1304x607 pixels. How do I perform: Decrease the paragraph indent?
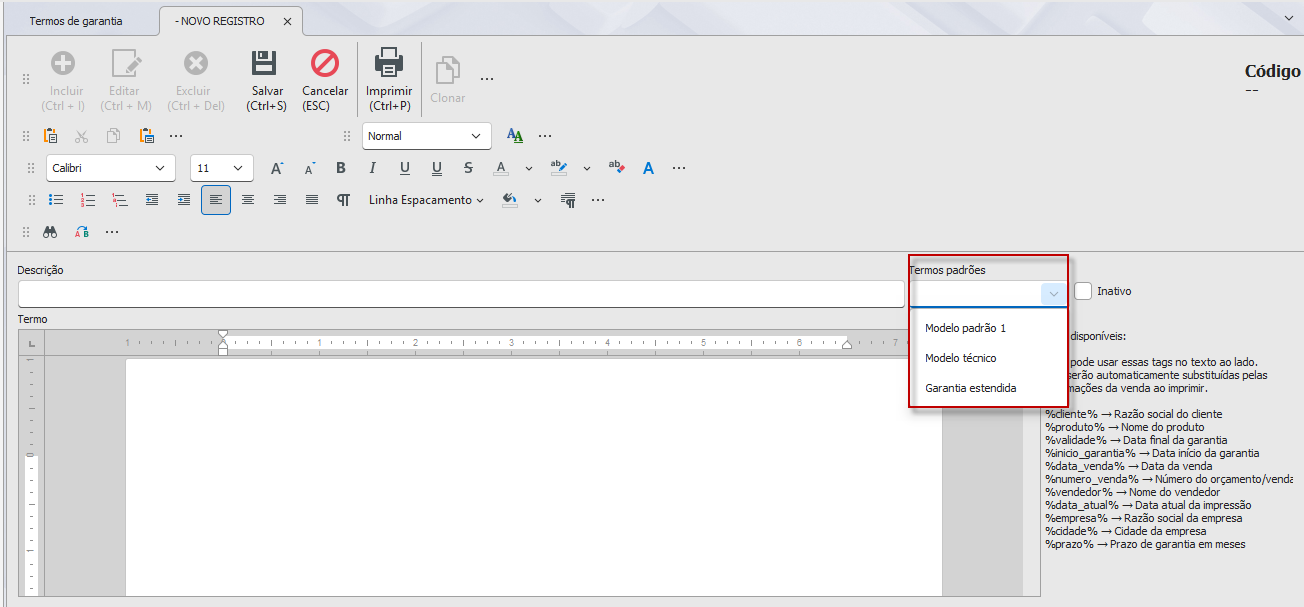pos(152,200)
